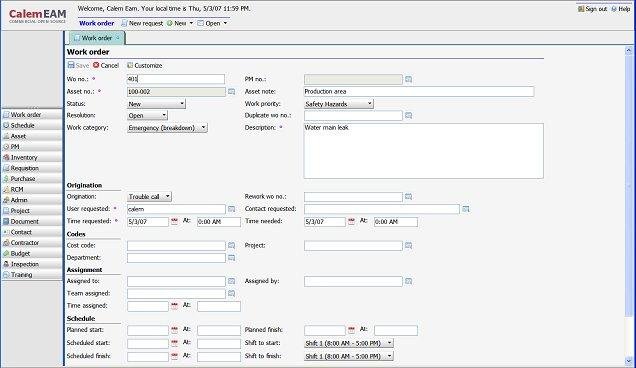Open the Document sidebar module
The image size is (636, 368).
pyautogui.click(x=32, y=222)
